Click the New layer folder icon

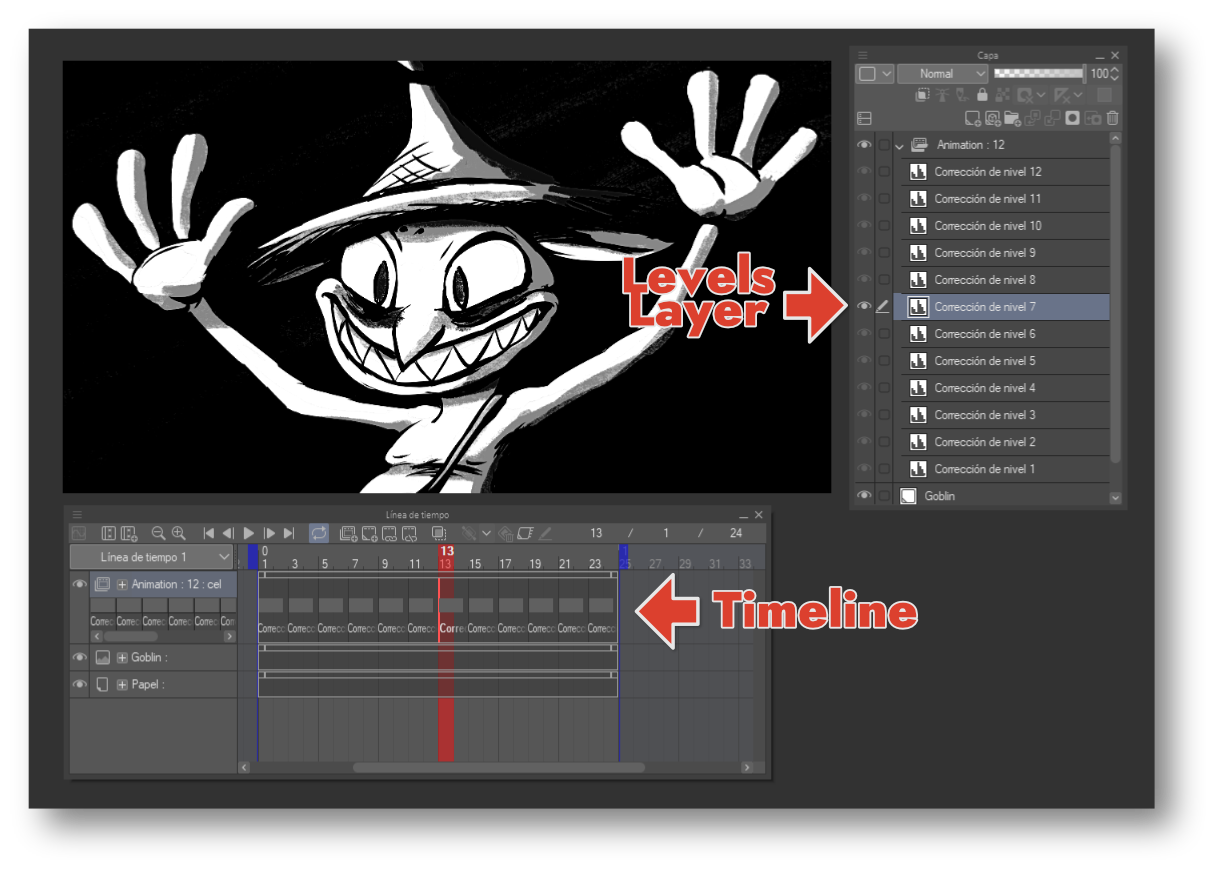click(1013, 118)
